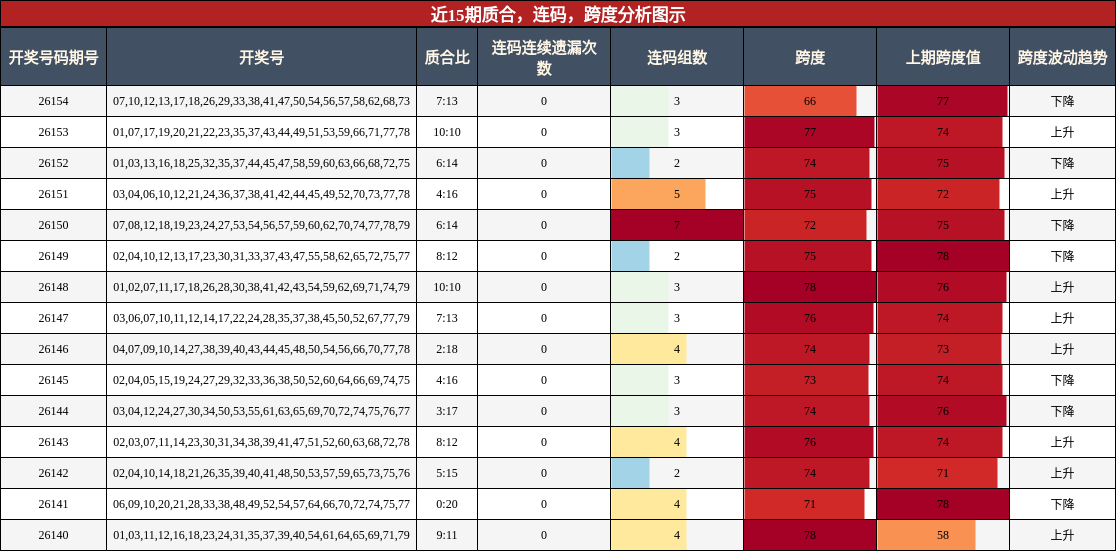Click the 下降 trend in row 26141
1116x551 pixels.
click(1063, 503)
